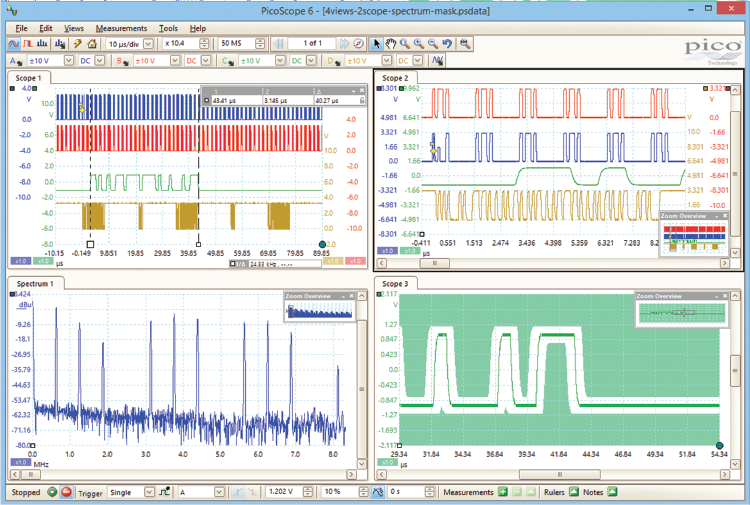Select the Scope 1 view tab

pos(29,77)
